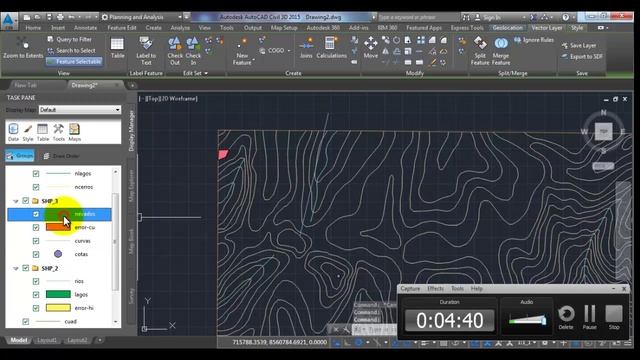Open Table icon in Task Pane

(x=42, y=132)
